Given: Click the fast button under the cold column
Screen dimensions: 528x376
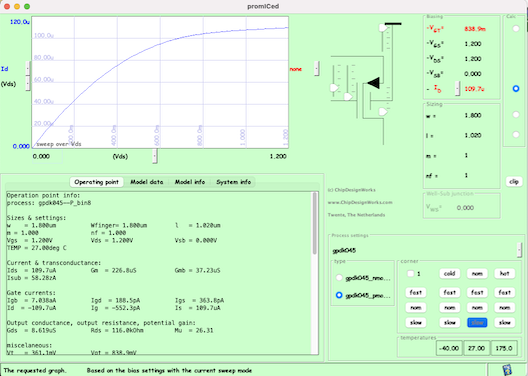Looking at the screenshot, I should (450, 293).
